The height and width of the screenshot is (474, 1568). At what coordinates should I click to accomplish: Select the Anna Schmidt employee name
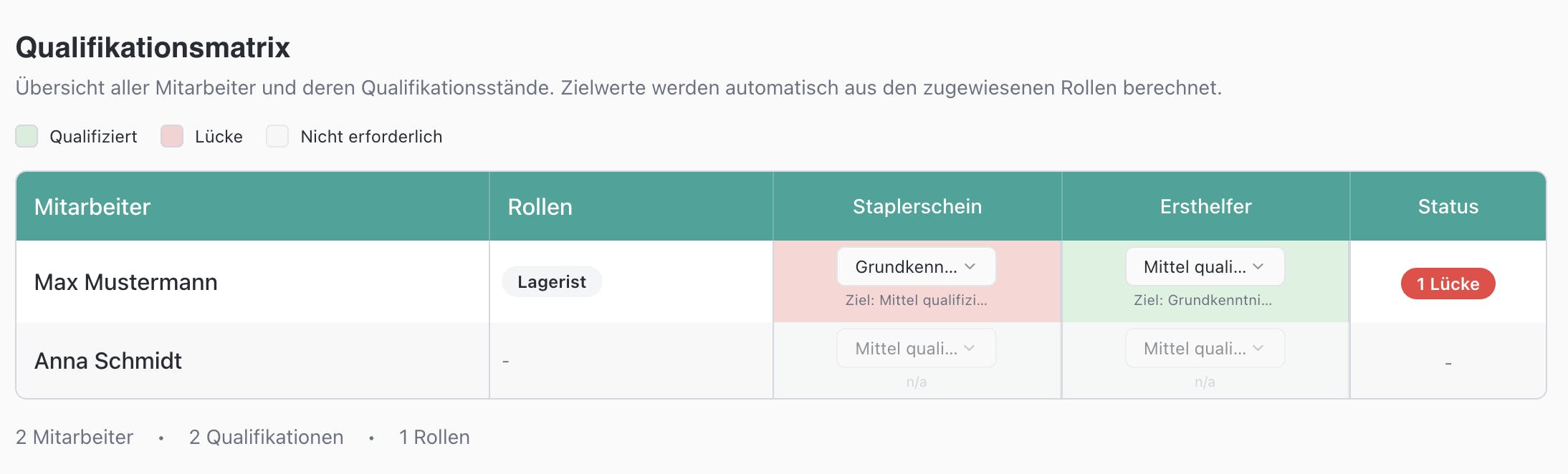point(108,361)
